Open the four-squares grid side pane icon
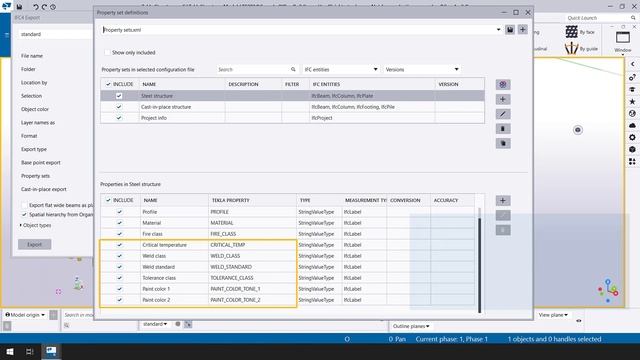This screenshot has height=360, width=640. 632,162
